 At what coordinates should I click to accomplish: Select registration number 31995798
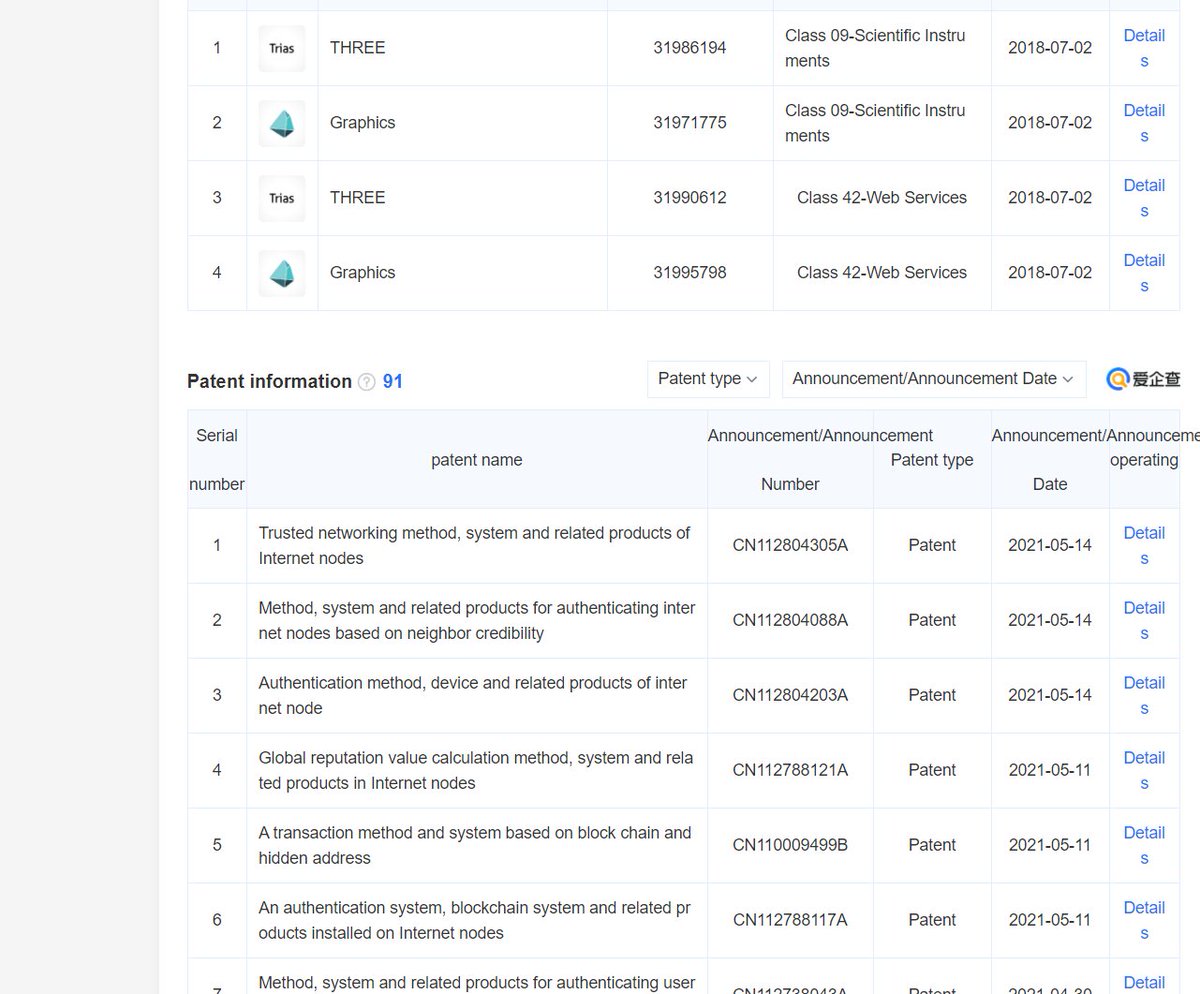point(690,273)
